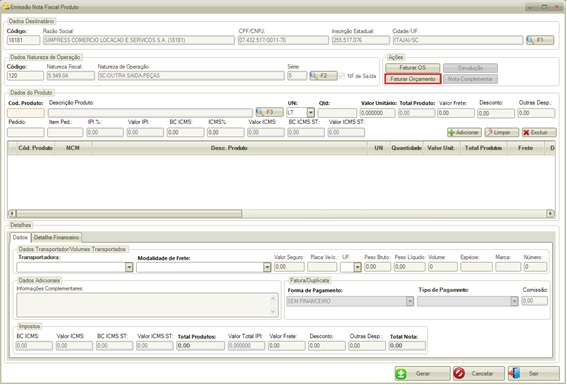The width and height of the screenshot is (567, 385).
Task: Click the Descrição Produto input field
Action: click(150, 113)
